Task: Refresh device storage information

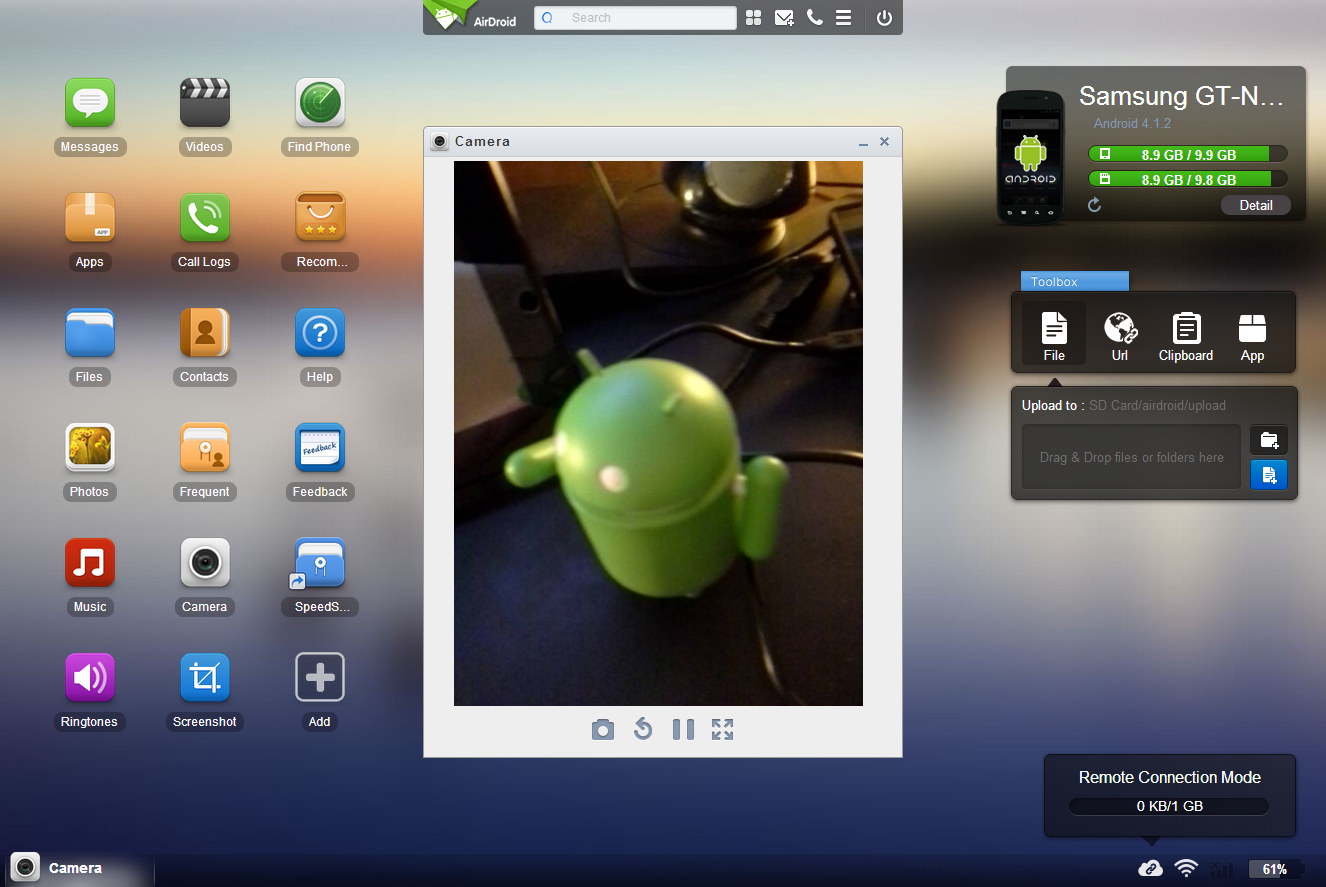Action: pyautogui.click(x=1094, y=204)
